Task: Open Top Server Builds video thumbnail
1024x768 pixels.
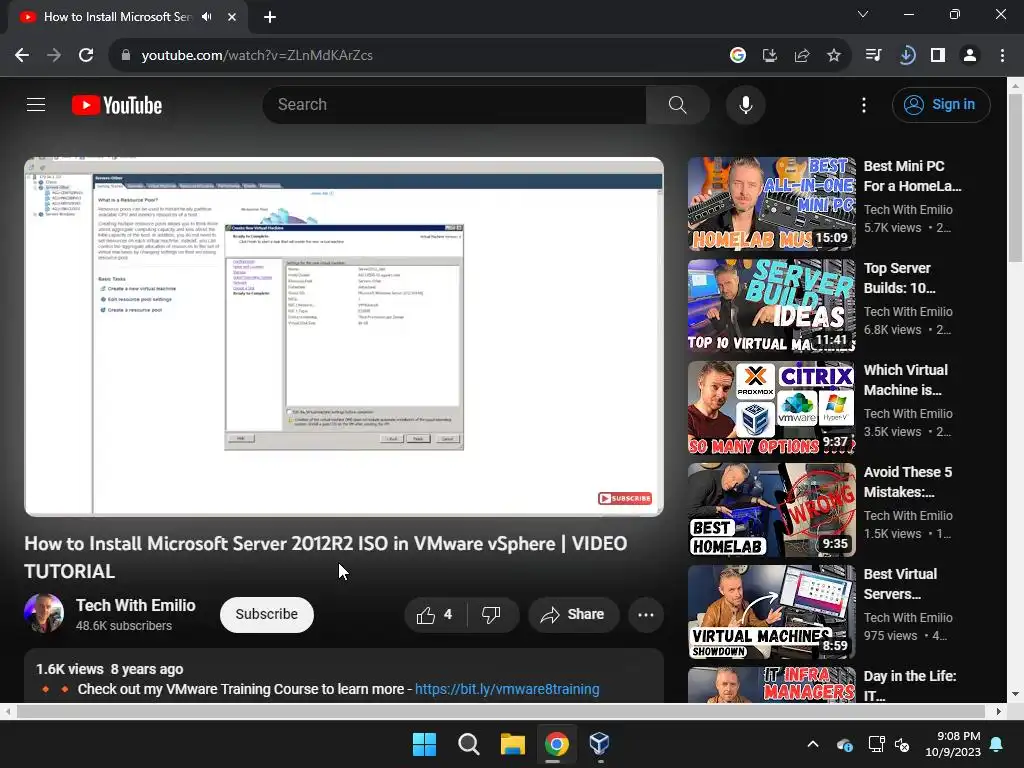Action: pos(771,306)
